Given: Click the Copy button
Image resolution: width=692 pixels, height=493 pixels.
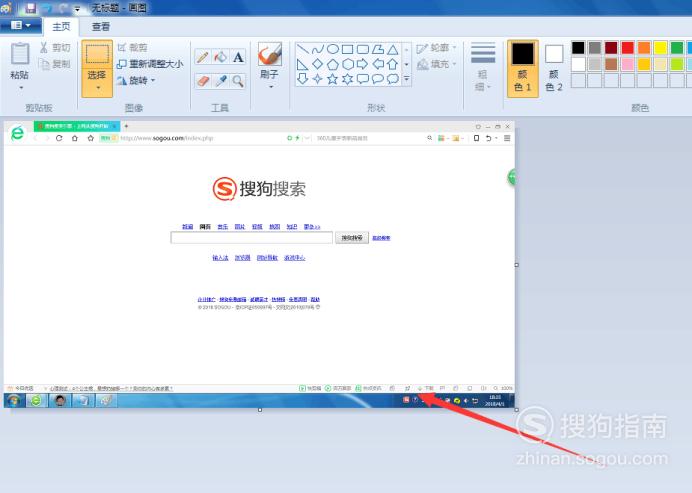Looking at the screenshot, I should pos(55,64).
